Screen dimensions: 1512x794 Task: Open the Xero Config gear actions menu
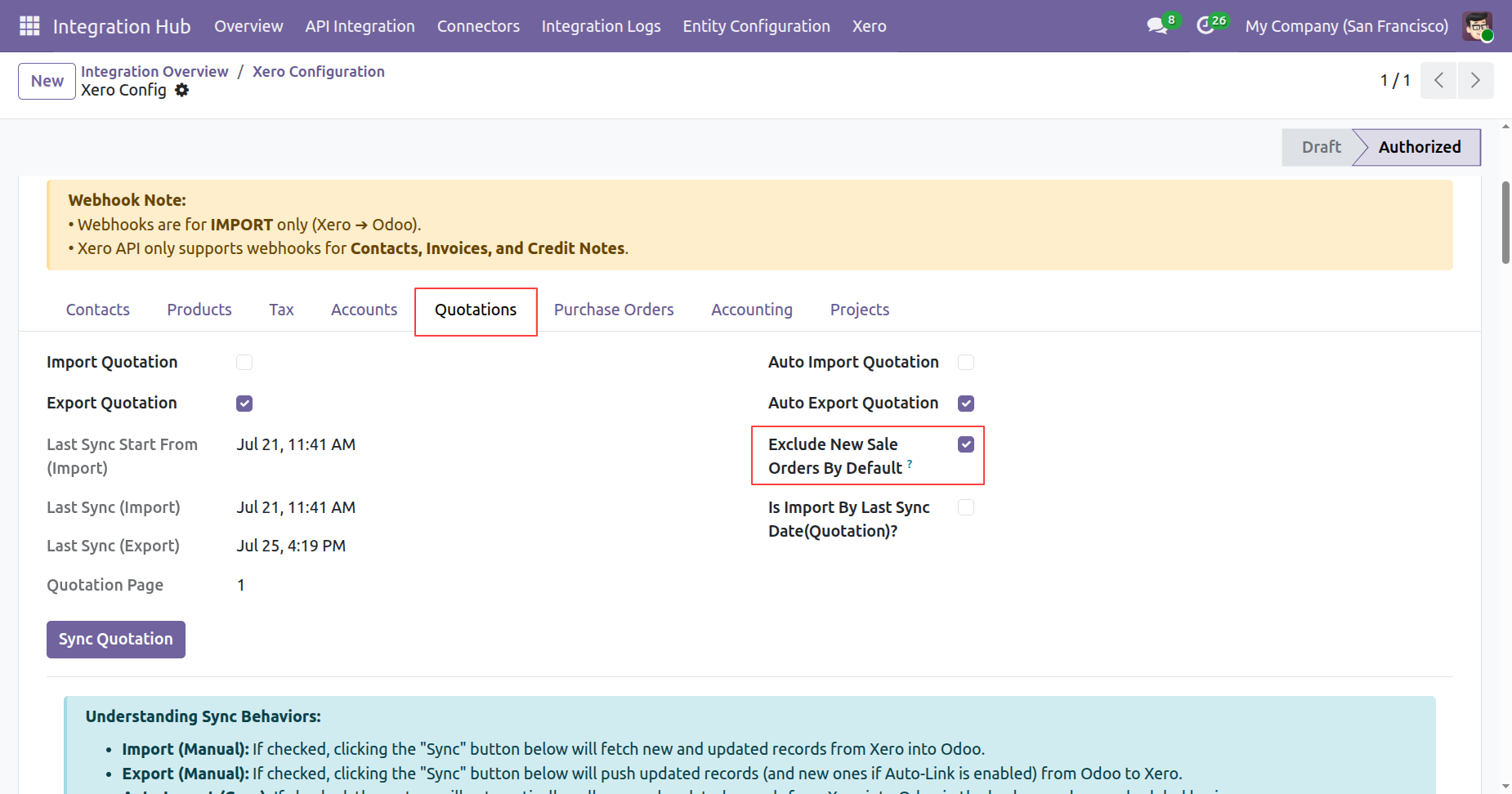[x=181, y=90]
